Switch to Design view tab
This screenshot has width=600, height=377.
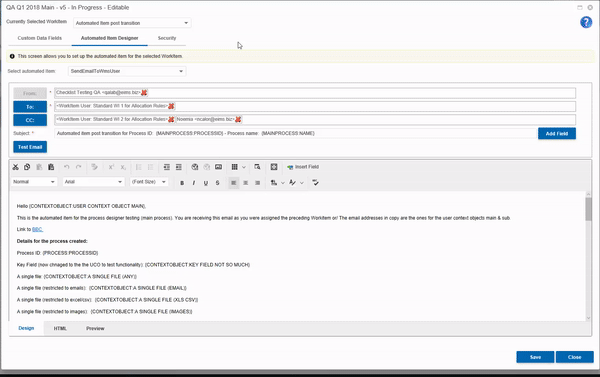26,328
